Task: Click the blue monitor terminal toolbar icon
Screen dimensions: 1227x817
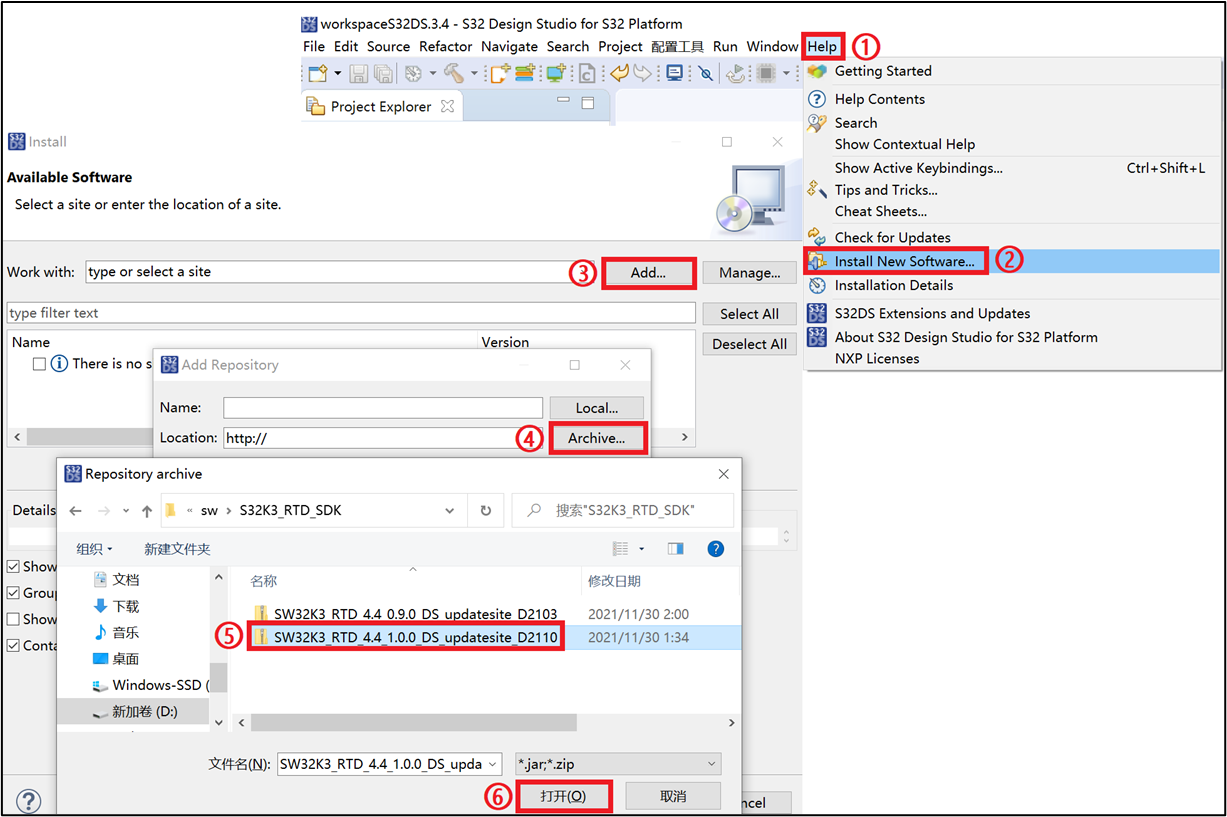Action: coord(675,73)
